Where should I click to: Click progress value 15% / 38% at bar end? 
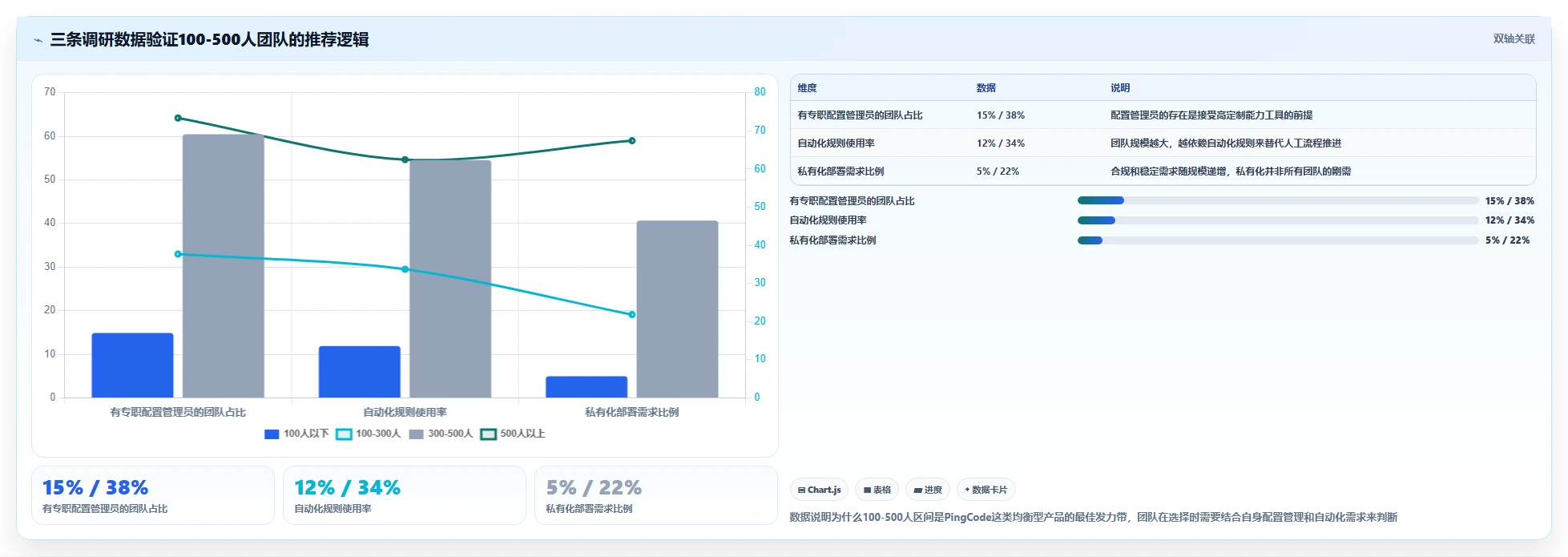click(x=1510, y=201)
